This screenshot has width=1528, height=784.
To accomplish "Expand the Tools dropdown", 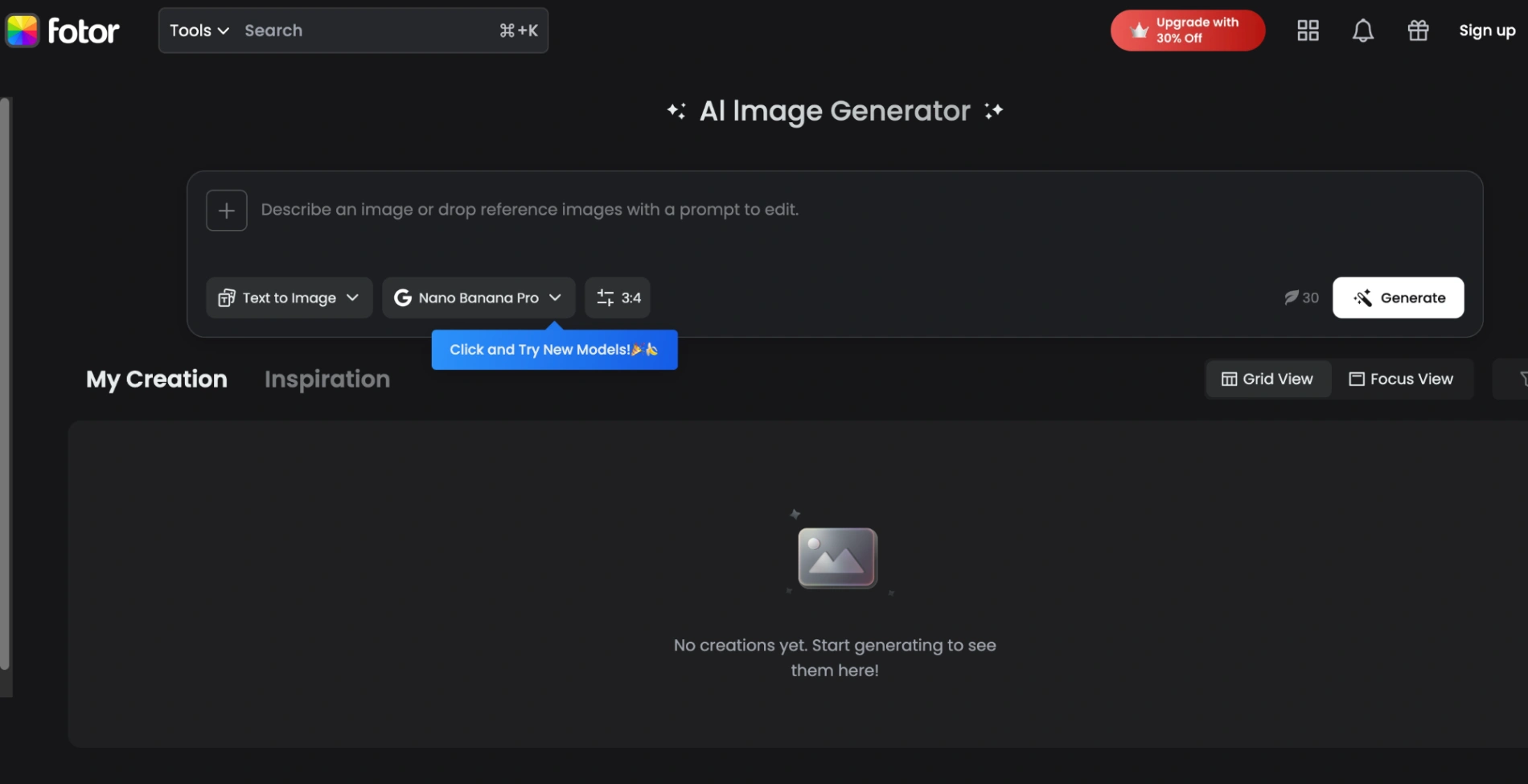I will click(199, 31).
